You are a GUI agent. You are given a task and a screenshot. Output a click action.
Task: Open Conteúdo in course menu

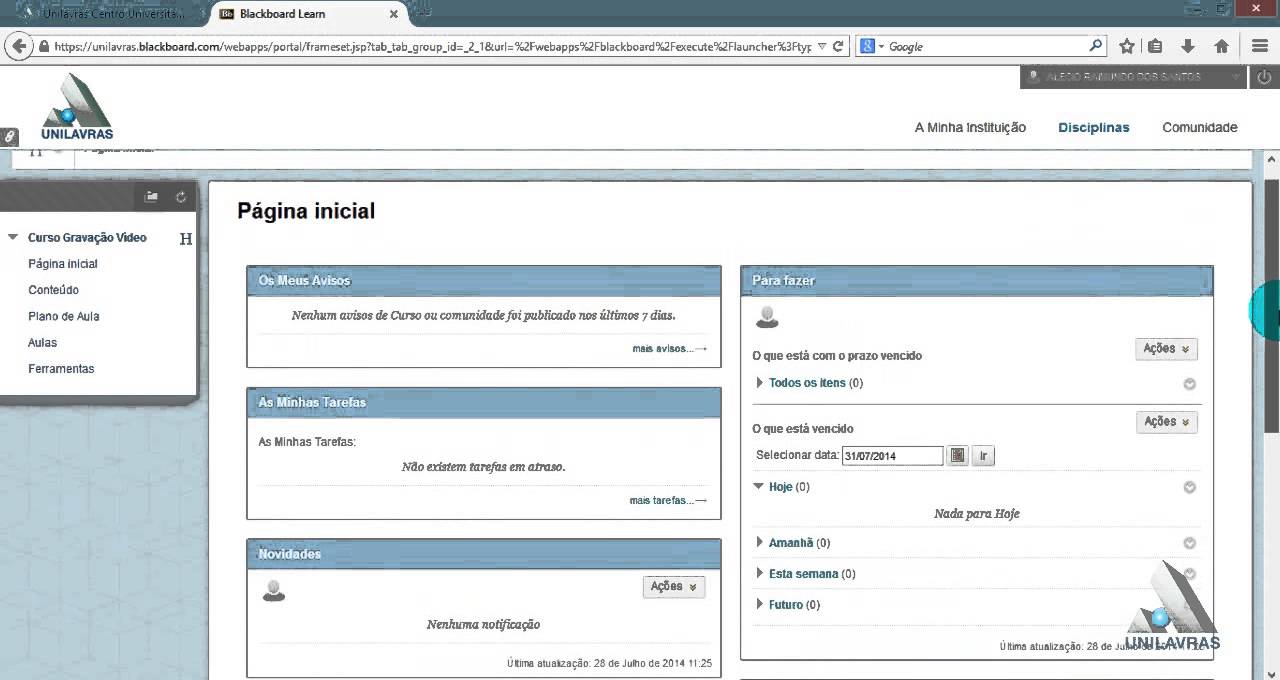(x=53, y=290)
